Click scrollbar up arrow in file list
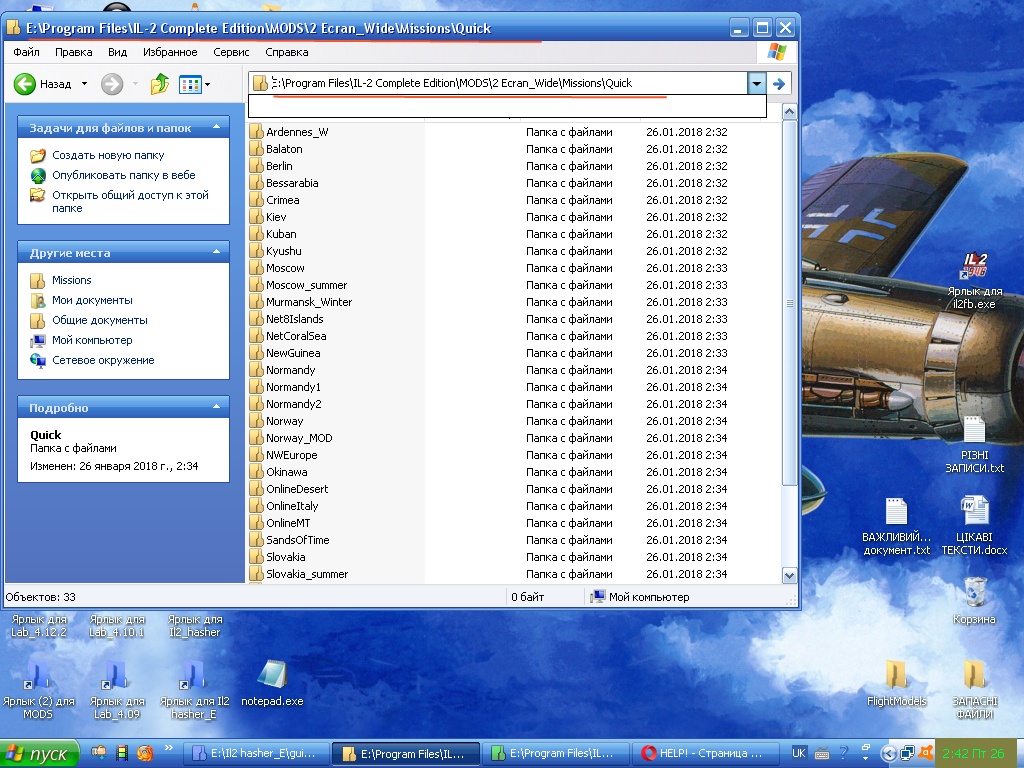This screenshot has height=768, width=1024. (789, 112)
